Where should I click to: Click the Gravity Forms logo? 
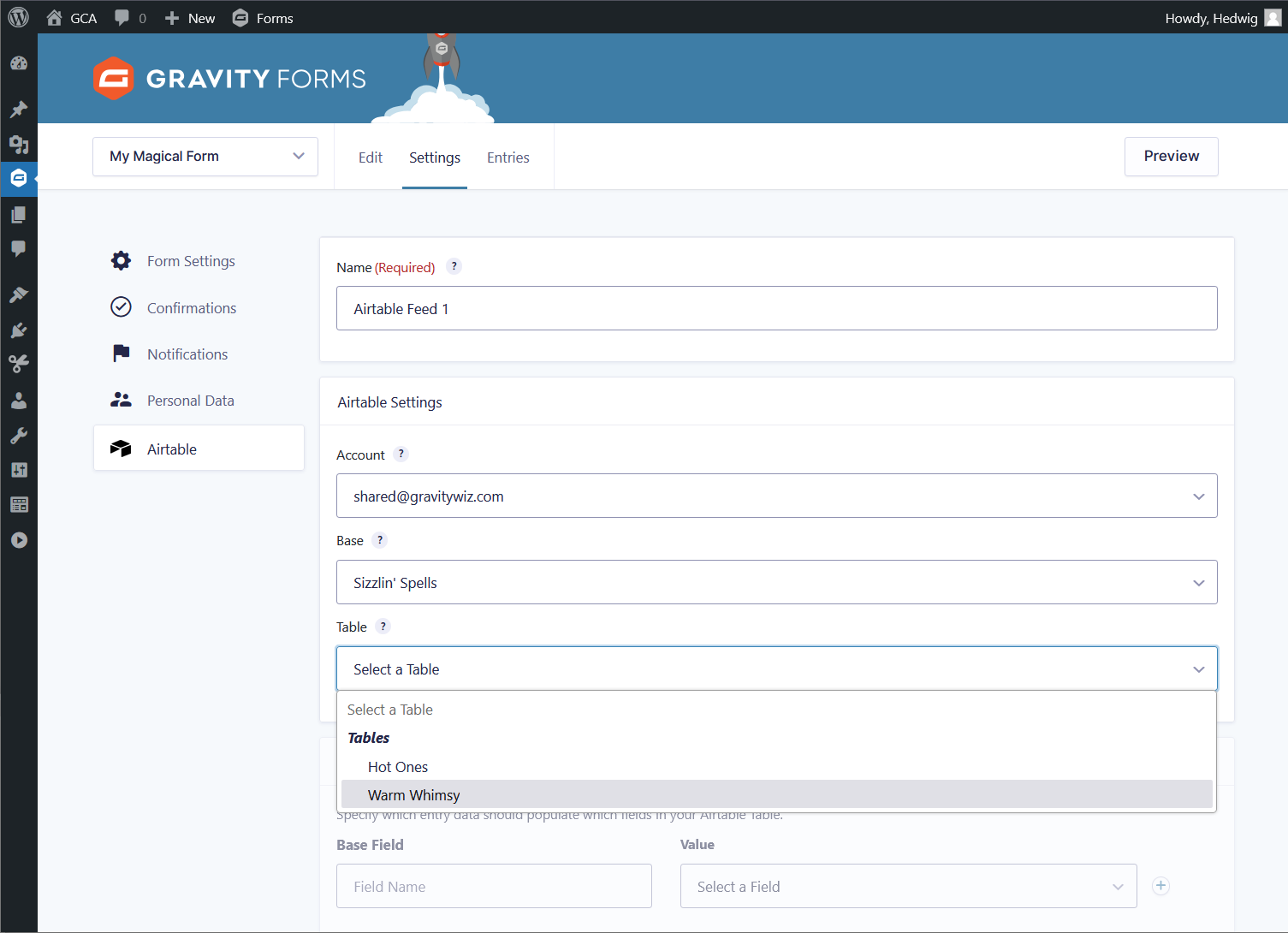229,79
